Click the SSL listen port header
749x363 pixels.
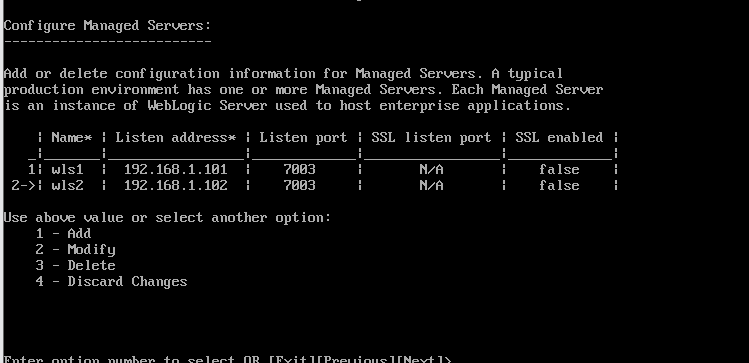[x=431, y=138]
